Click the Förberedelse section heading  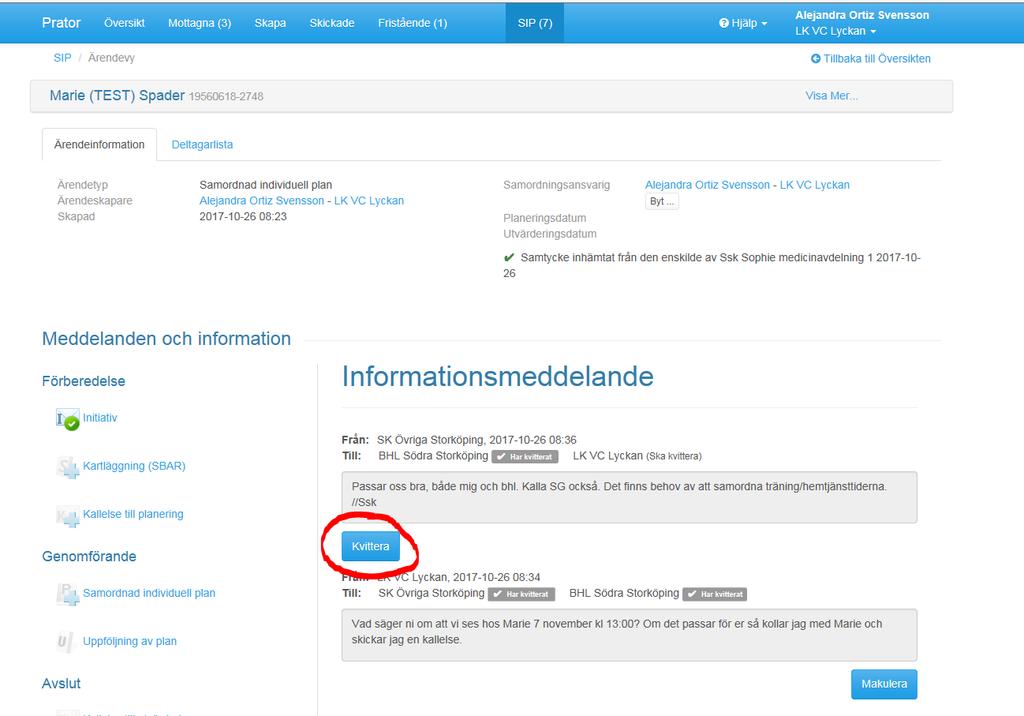click(84, 381)
